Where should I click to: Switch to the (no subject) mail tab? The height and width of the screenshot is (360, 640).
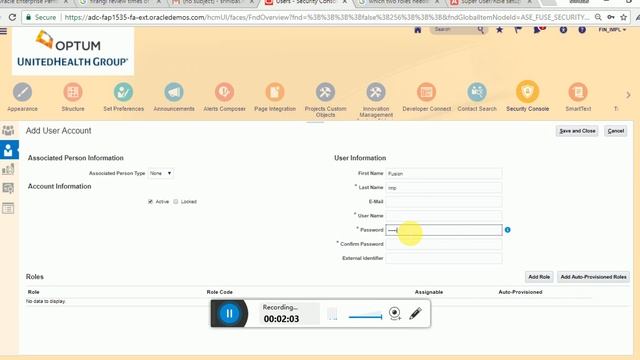pyautogui.click(x=212, y=2)
